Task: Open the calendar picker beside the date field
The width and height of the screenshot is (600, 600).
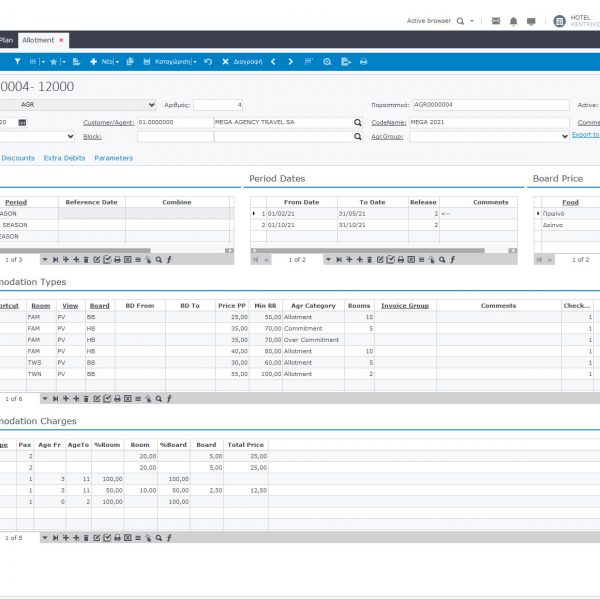Action: (x=23, y=122)
